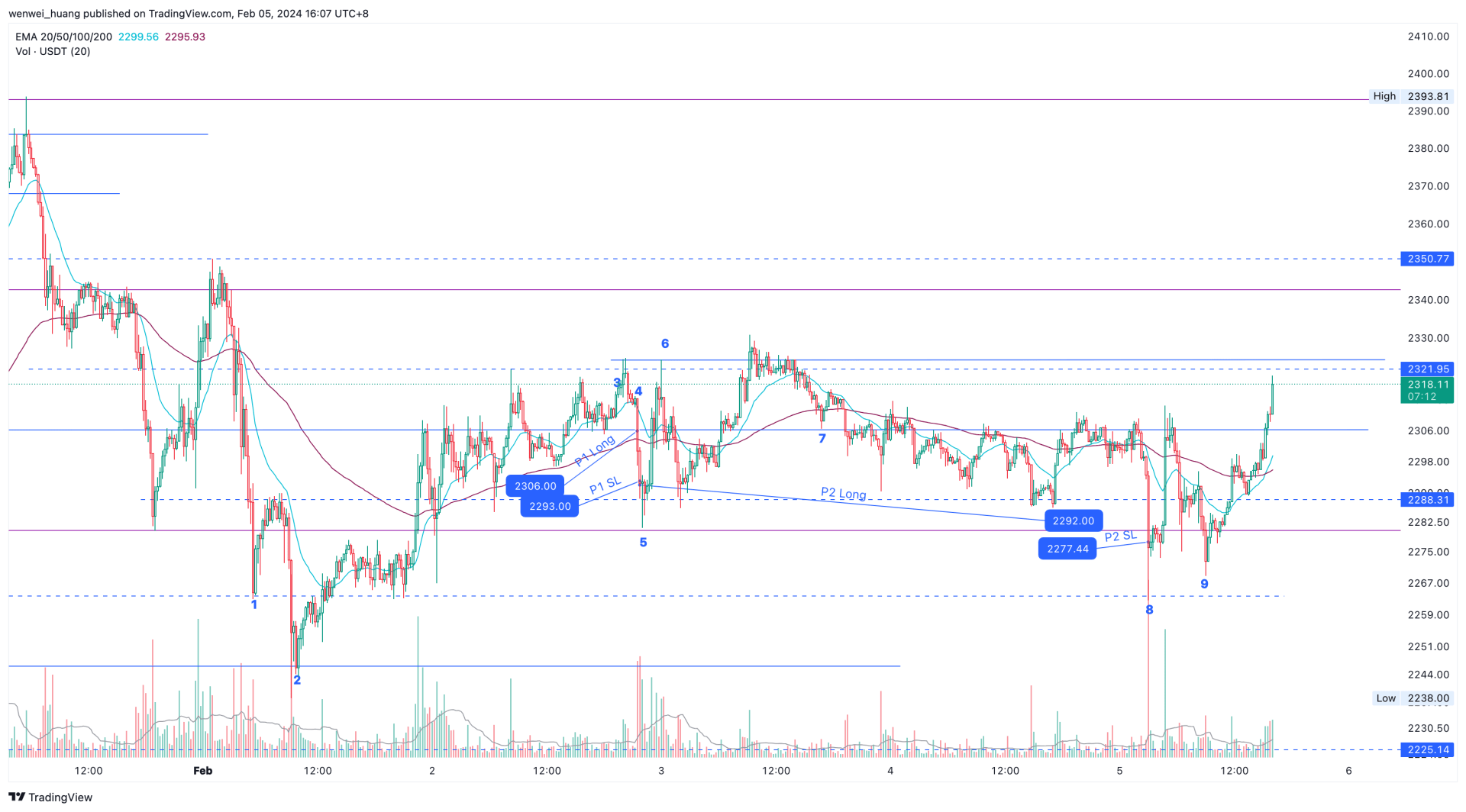Click the 2225.14 price axis tag
This screenshot has height=812, width=1466.
(1428, 750)
